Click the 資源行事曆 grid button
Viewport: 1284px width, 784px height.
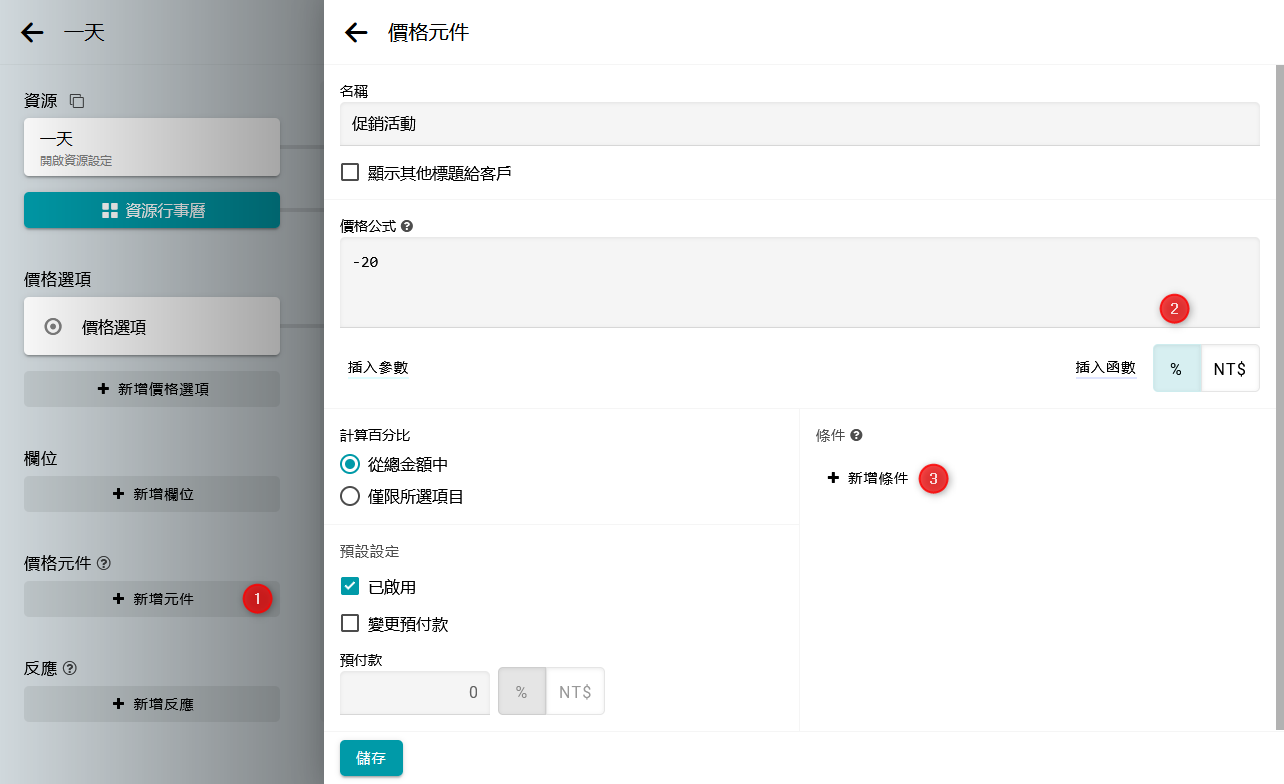(x=152, y=211)
